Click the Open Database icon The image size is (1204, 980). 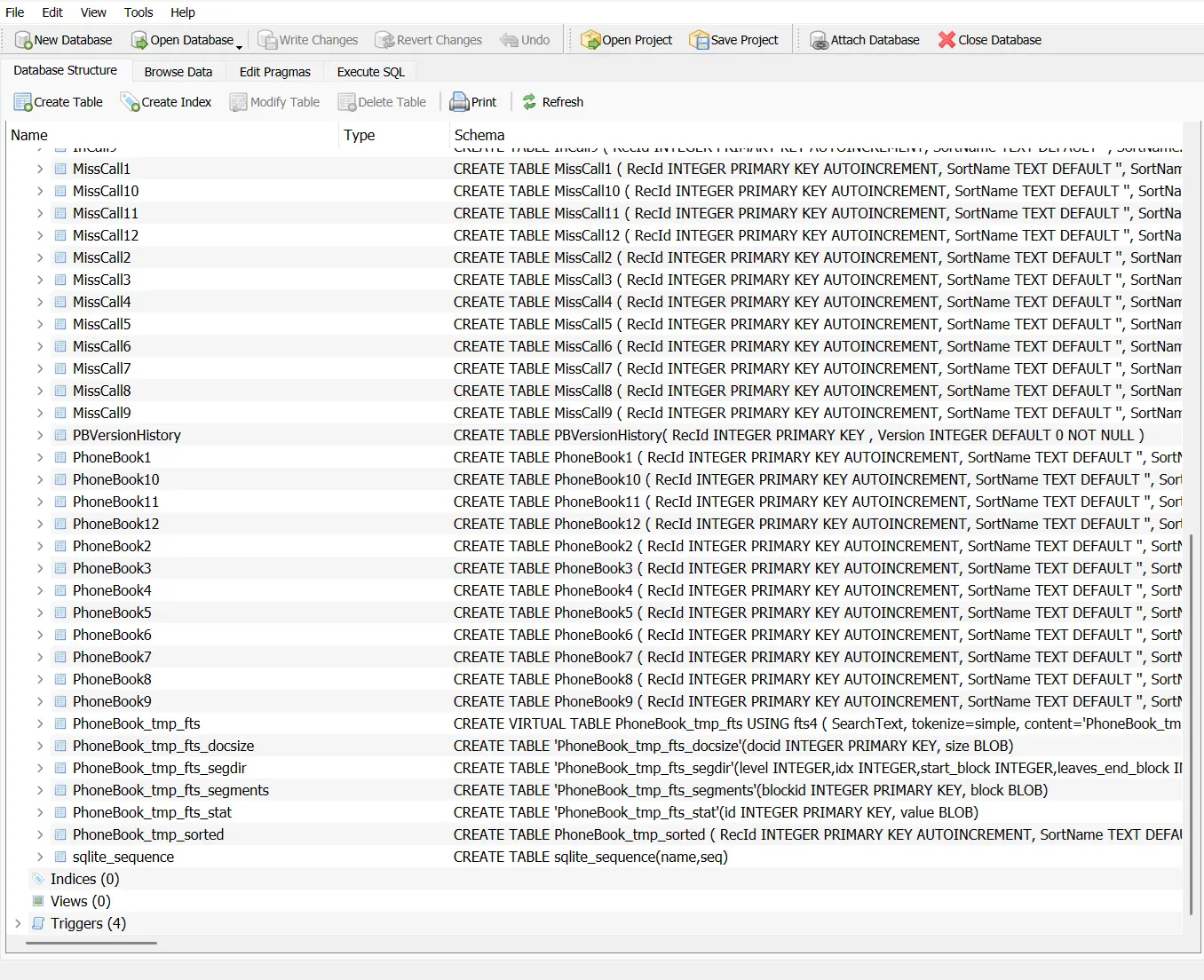pyautogui.click(x=139, y=41)
